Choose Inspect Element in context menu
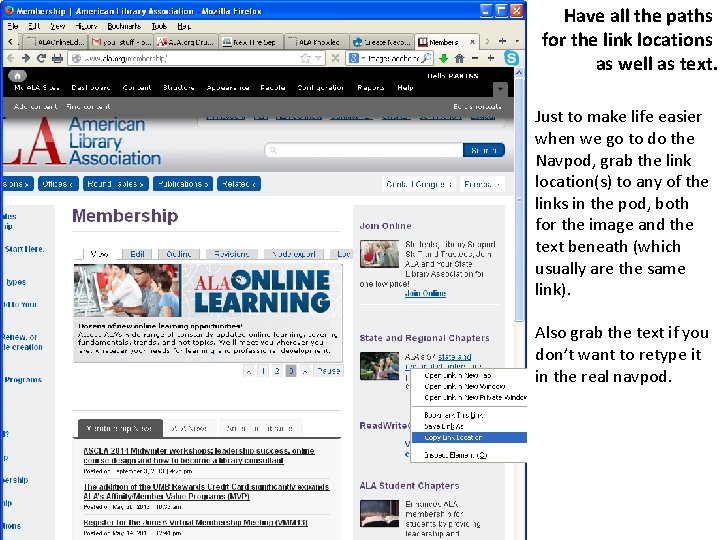Image resolution: width=720 pixels, height=540 pixels. click(469, 455)
